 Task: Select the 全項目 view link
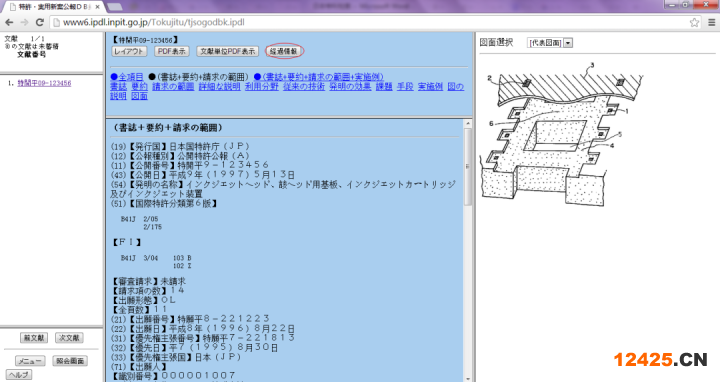[127, 77]
